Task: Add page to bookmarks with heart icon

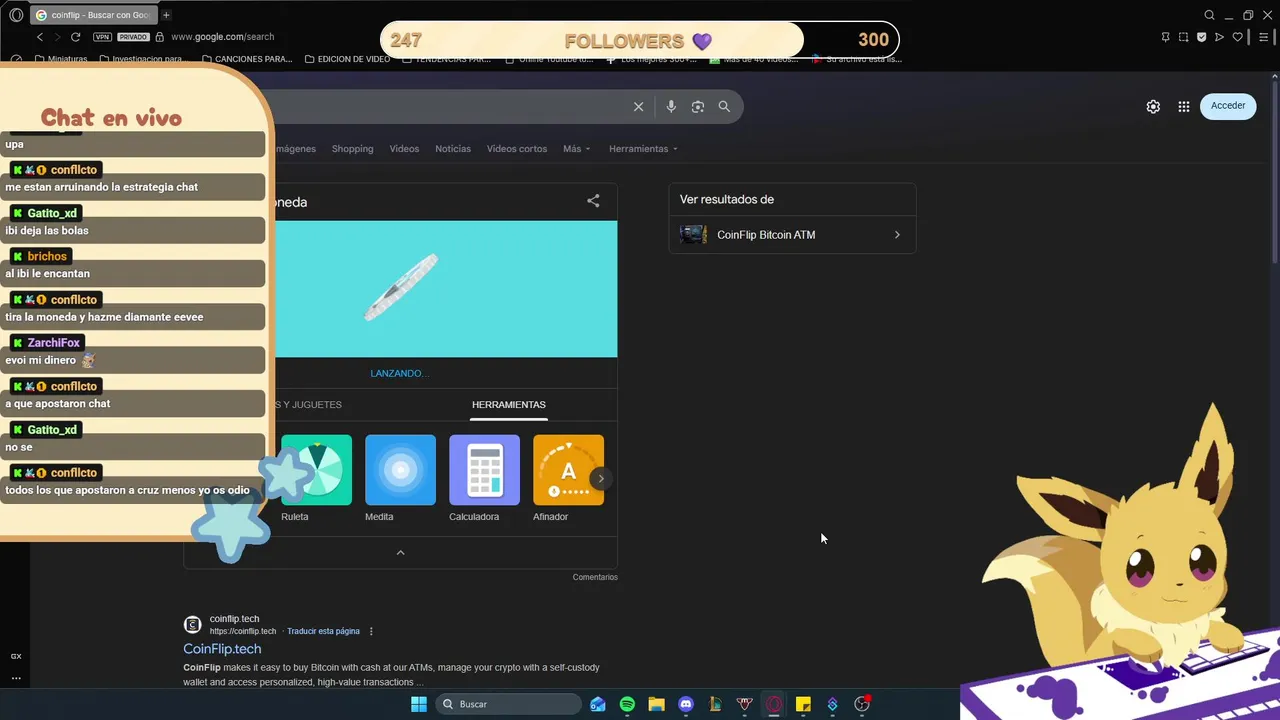Action: 1237,37
